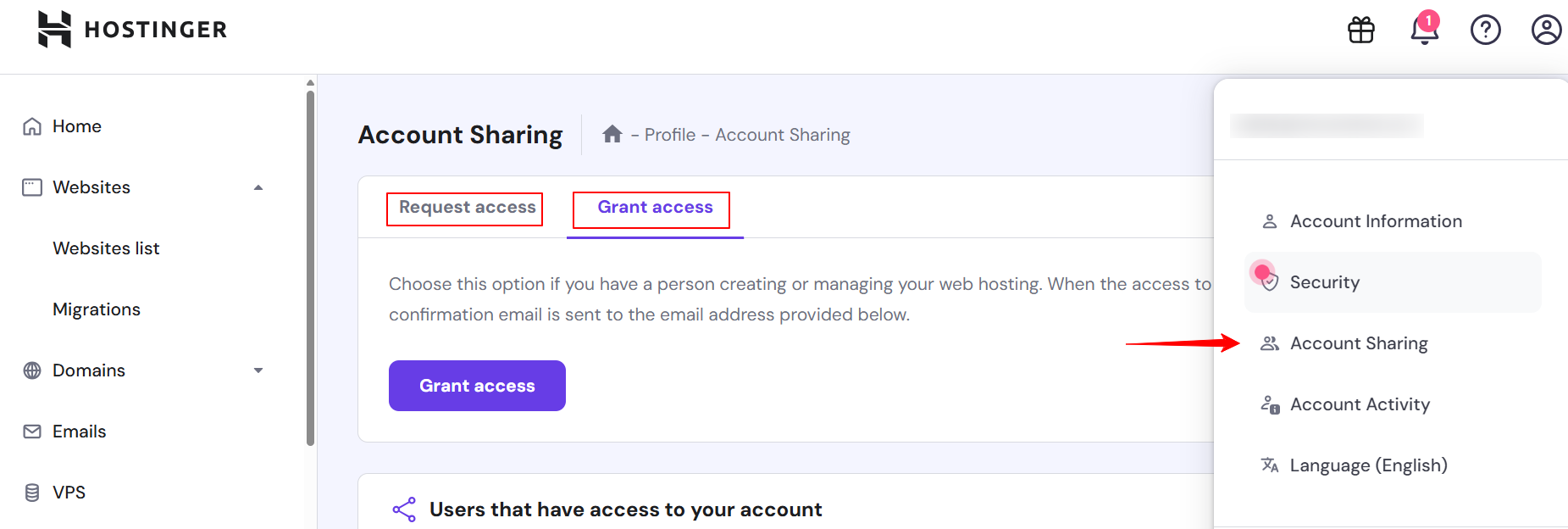
Task: Click the share icon beside Users heading
Action: point(404,510)
